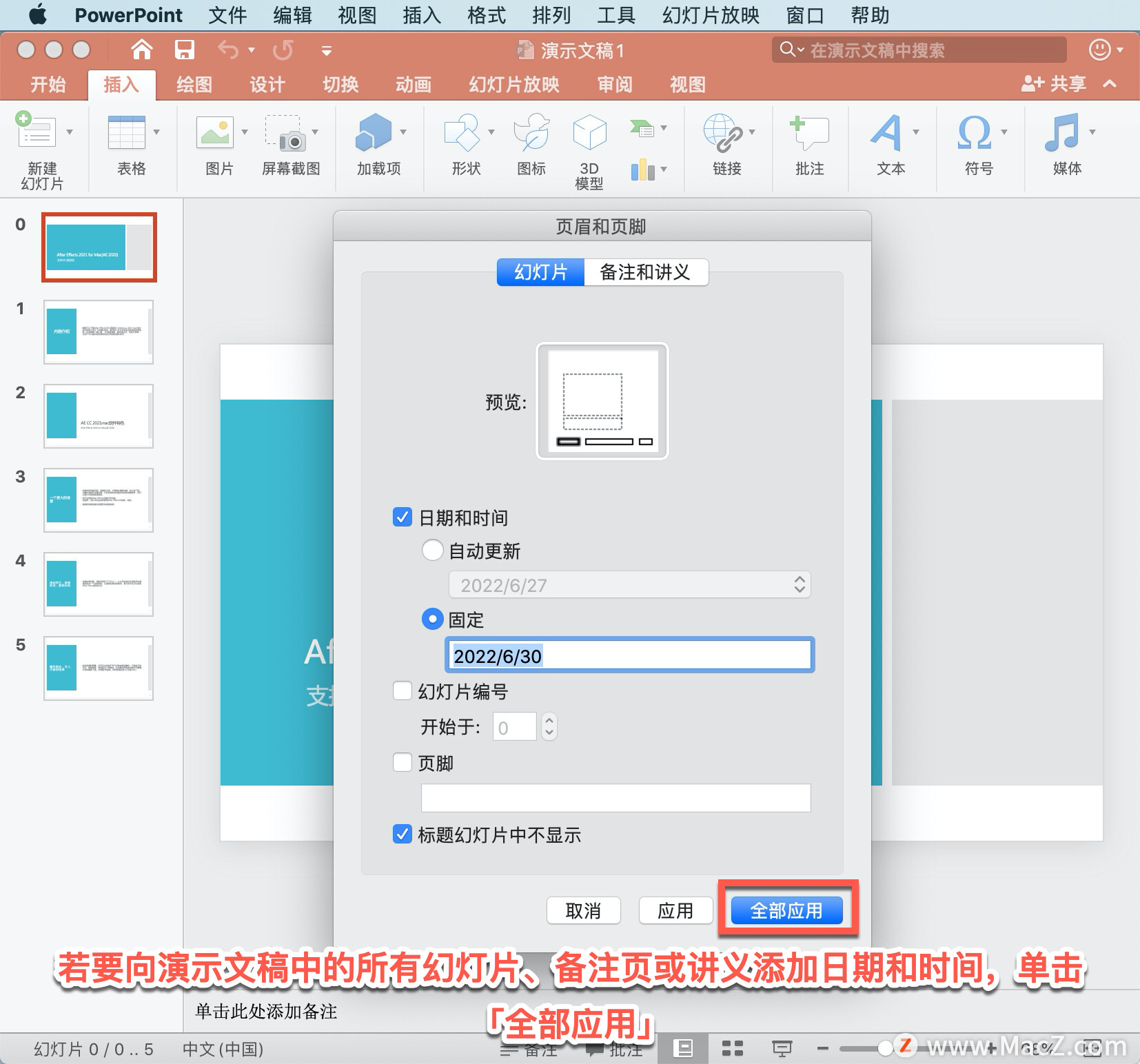The width and height of the screenshot is (1140, 1064).
Task: Expand the Picture dropdown arrow
Action: 245,132
